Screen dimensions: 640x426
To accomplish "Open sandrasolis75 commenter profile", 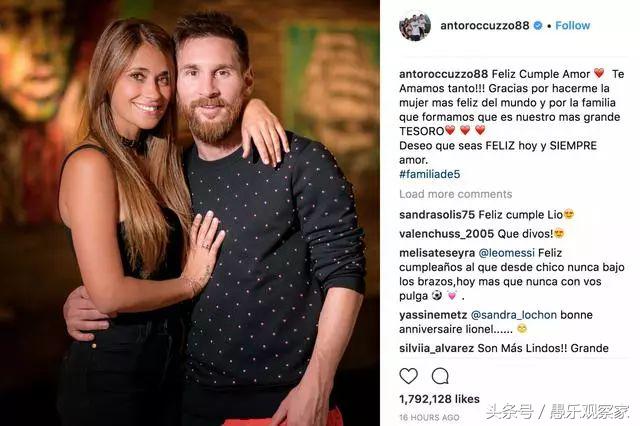I will tap(437, 215).
